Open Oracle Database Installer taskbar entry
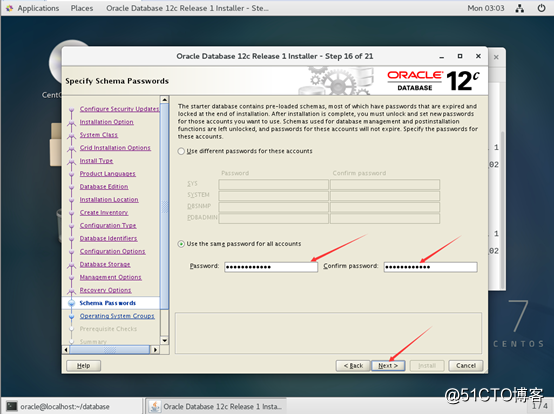Image resolution: width=554 pixels, height=414 pixels. tap(216, 407)
